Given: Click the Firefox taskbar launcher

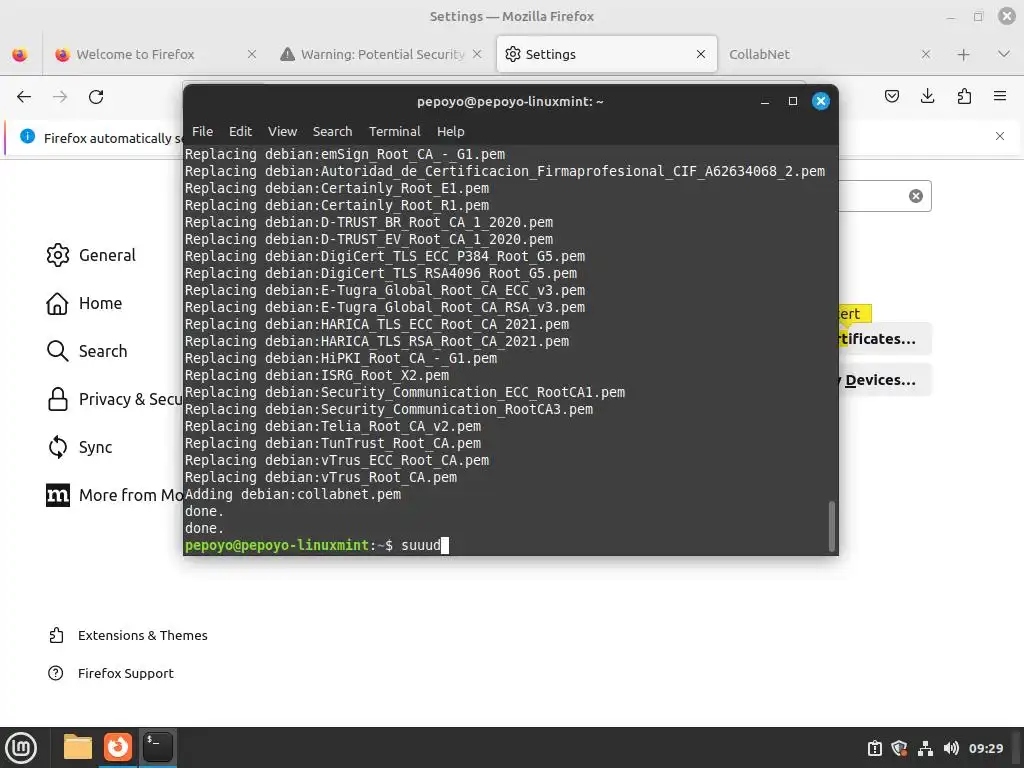Looking at the screenshot, I should click(x=118, y=747).
